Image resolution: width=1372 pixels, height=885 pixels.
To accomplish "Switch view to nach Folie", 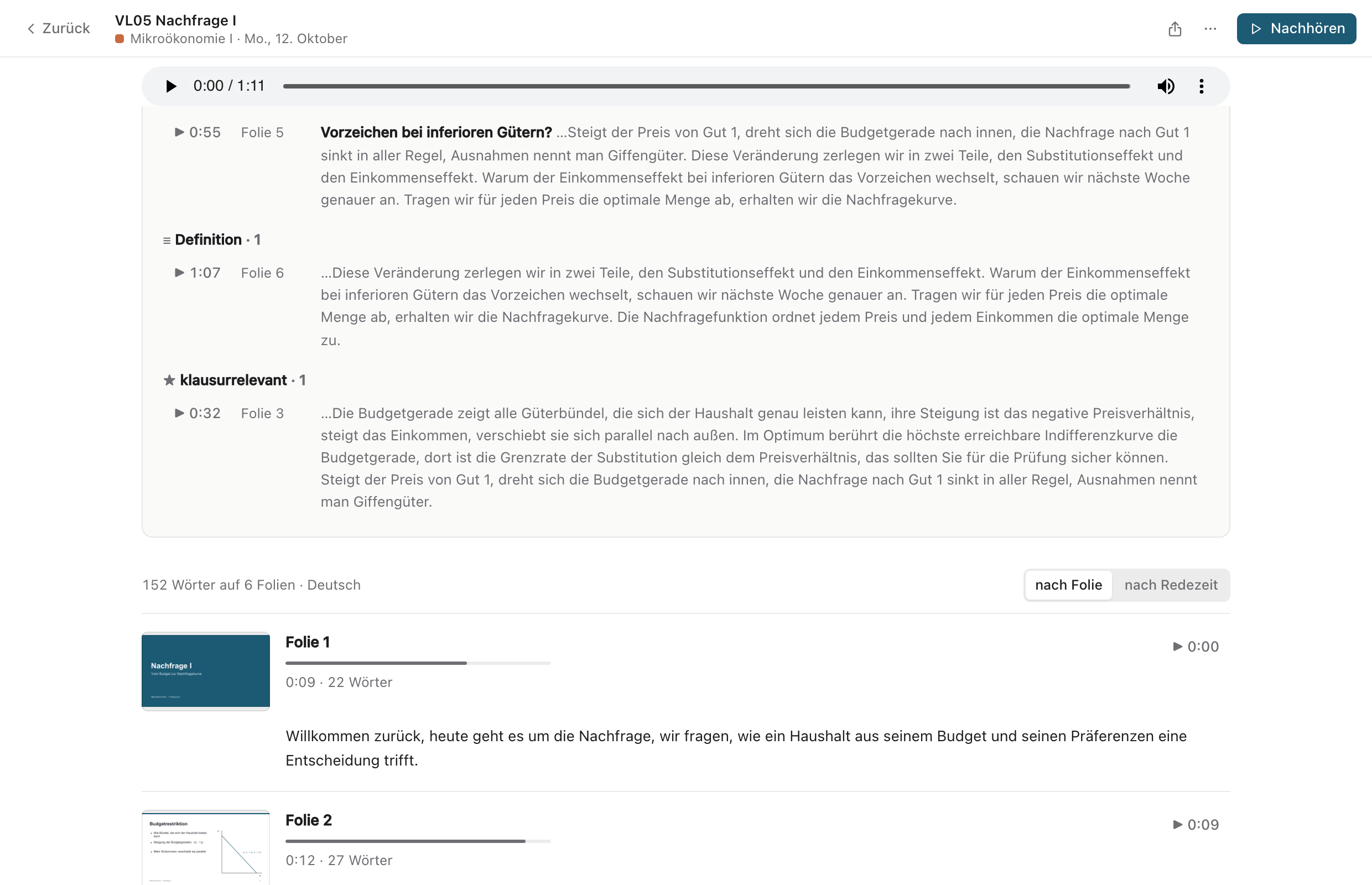I will pyautogui.click(x=1068, y=585).
